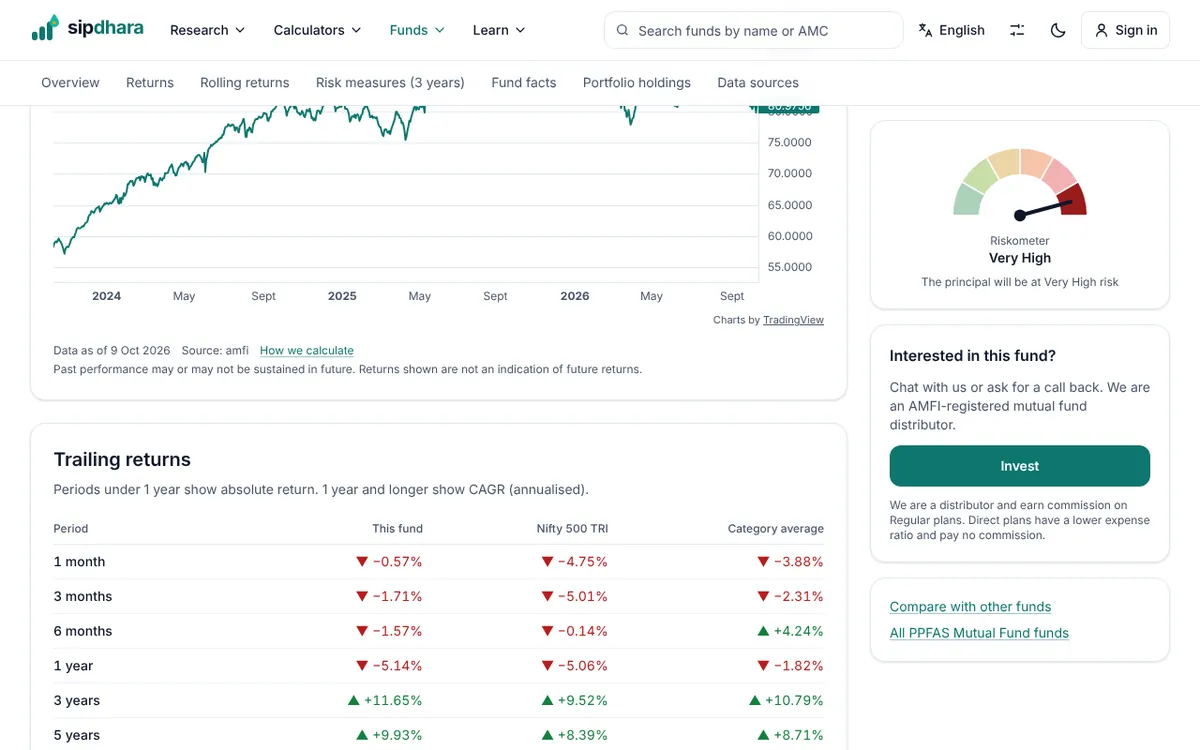Toggle dark mode moon icon
1200x750 pixels.
[1058, 30]
